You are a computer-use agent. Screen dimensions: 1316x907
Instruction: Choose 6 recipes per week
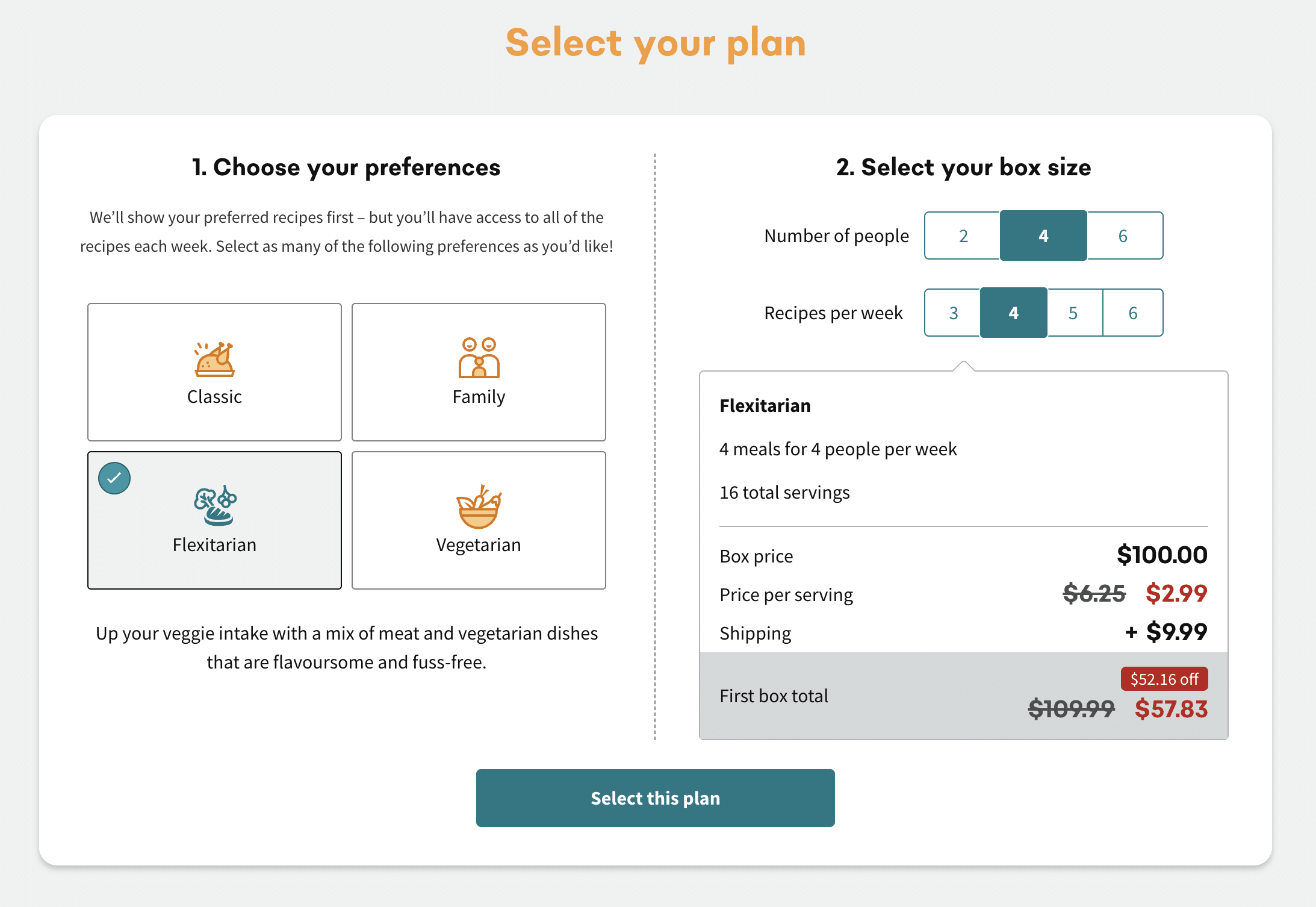pos(1133,313)
